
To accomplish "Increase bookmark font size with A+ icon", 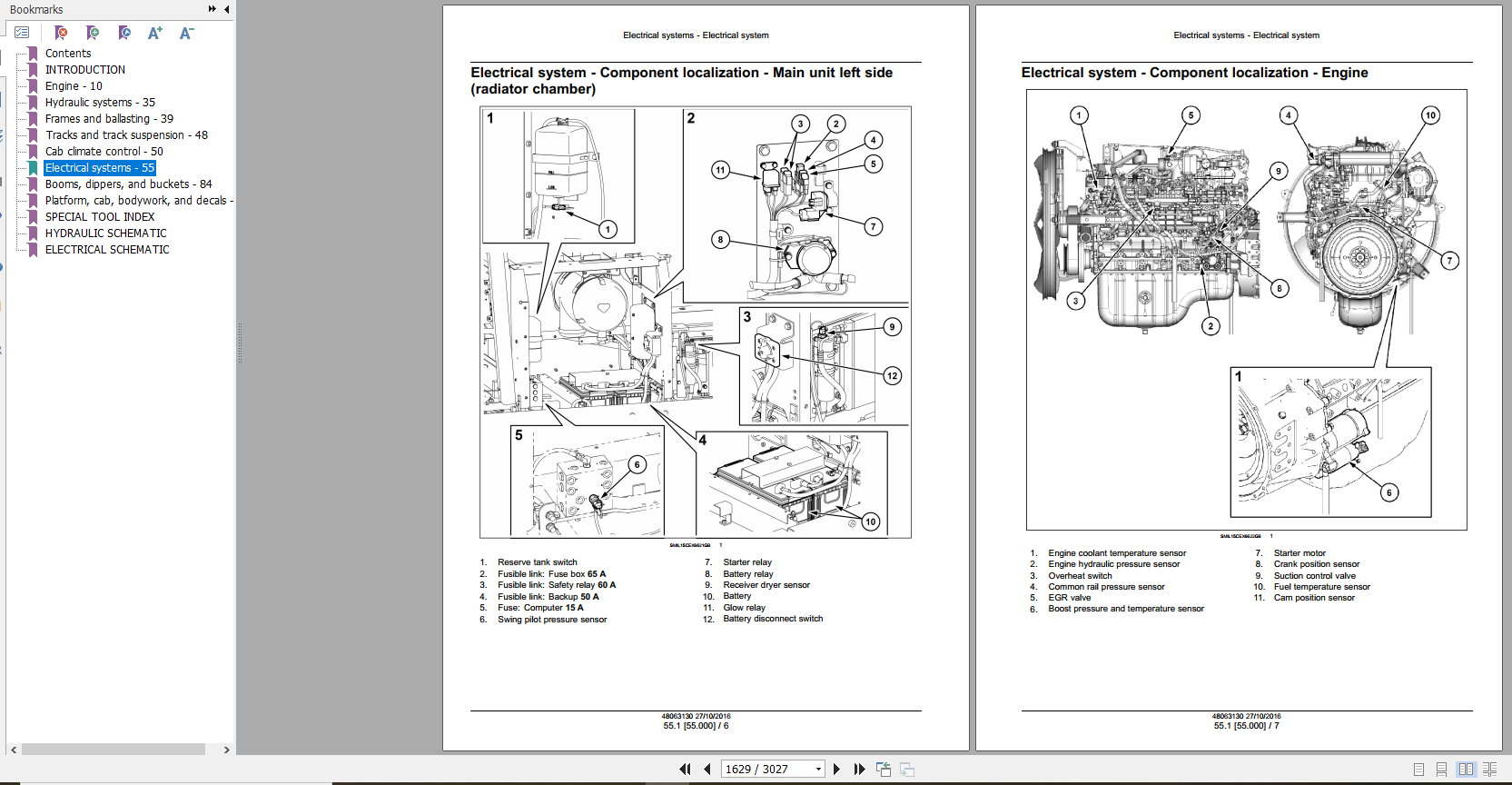I will (155, 33).
